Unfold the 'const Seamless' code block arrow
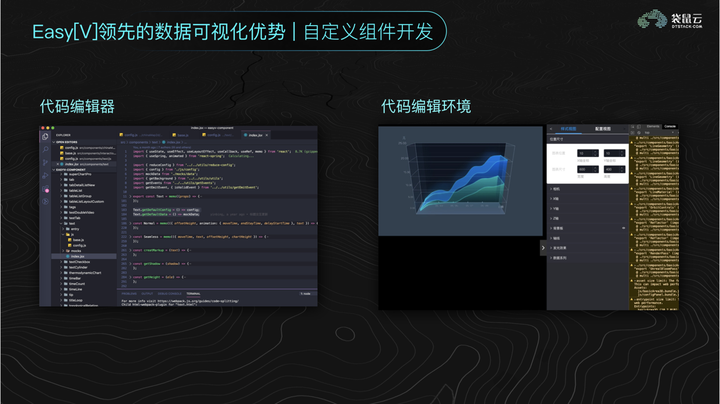The height and width of the screenshot is (404, 720). coord(130,237)
